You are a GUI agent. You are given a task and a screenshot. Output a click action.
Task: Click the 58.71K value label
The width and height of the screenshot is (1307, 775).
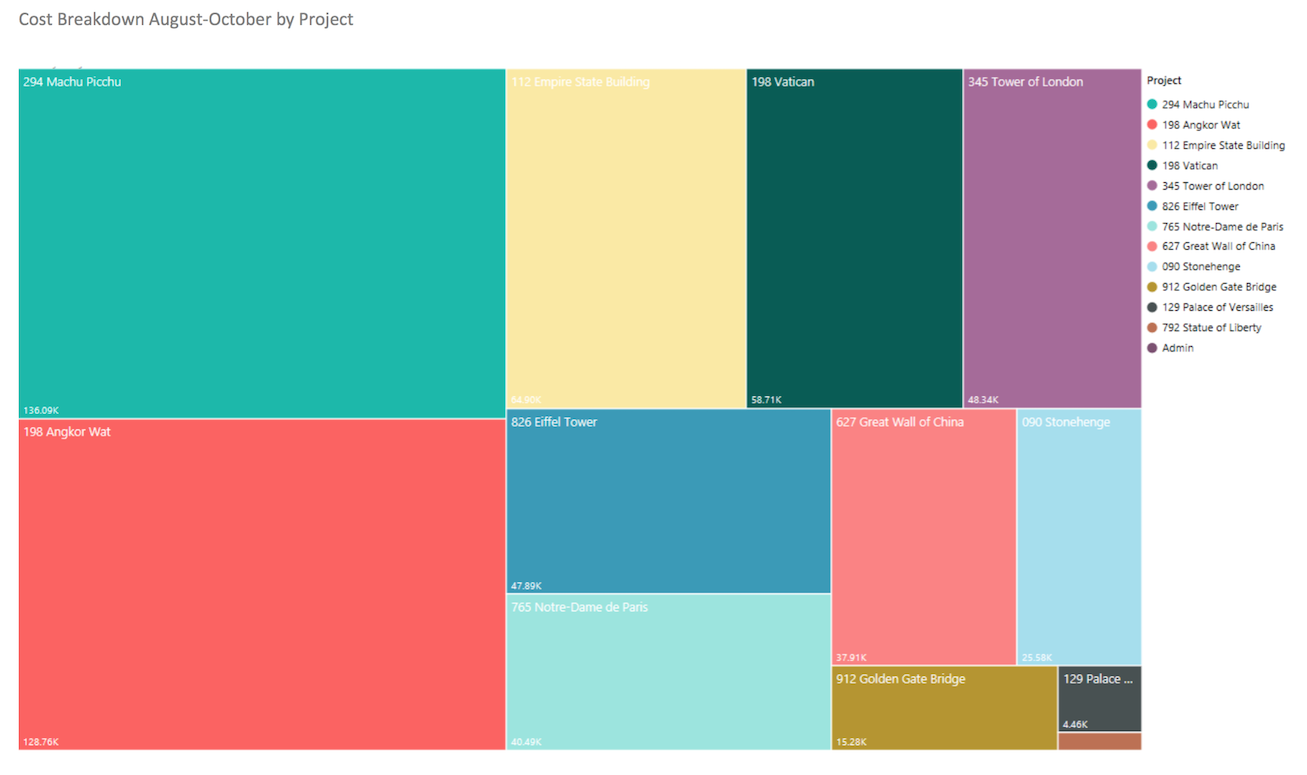pyautogui.click(x=767, y=400)
